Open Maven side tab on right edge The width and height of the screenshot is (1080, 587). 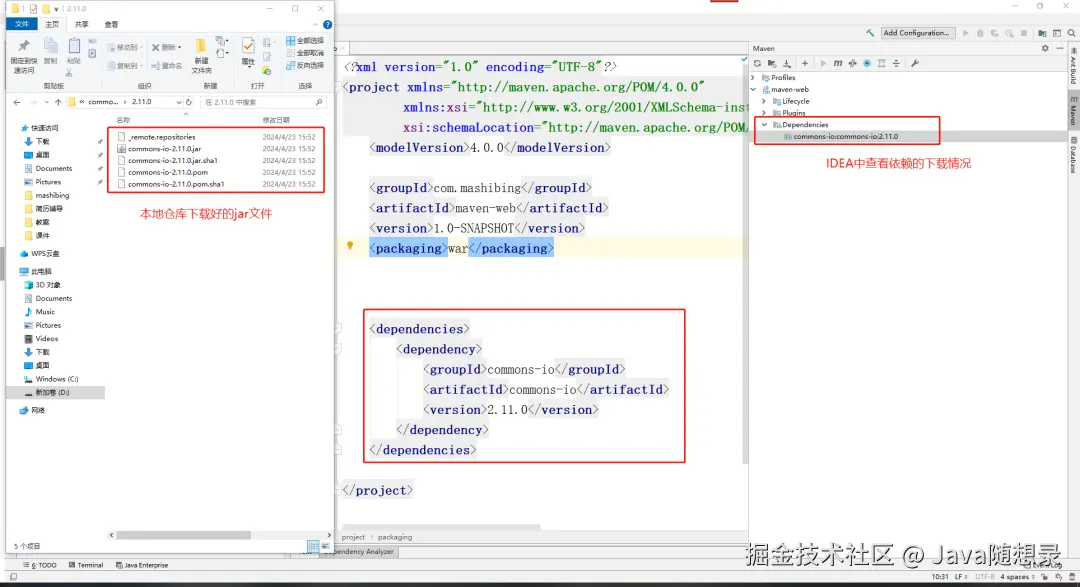pyautogui.click(x=1073, y=112)
